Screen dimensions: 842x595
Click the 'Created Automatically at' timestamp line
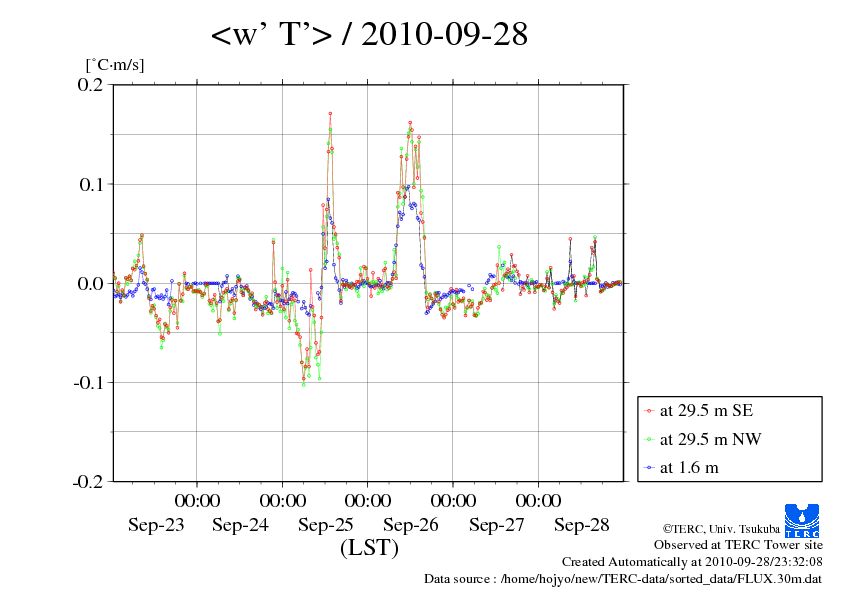(x=692, y=562)
